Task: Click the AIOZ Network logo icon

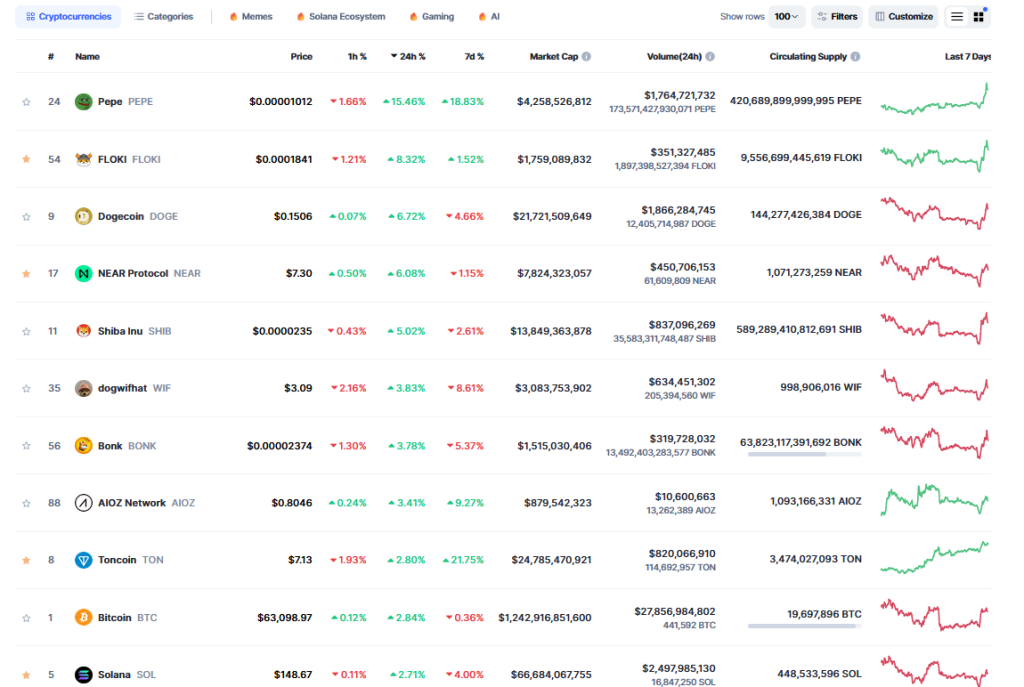Action: click(84, 503)
